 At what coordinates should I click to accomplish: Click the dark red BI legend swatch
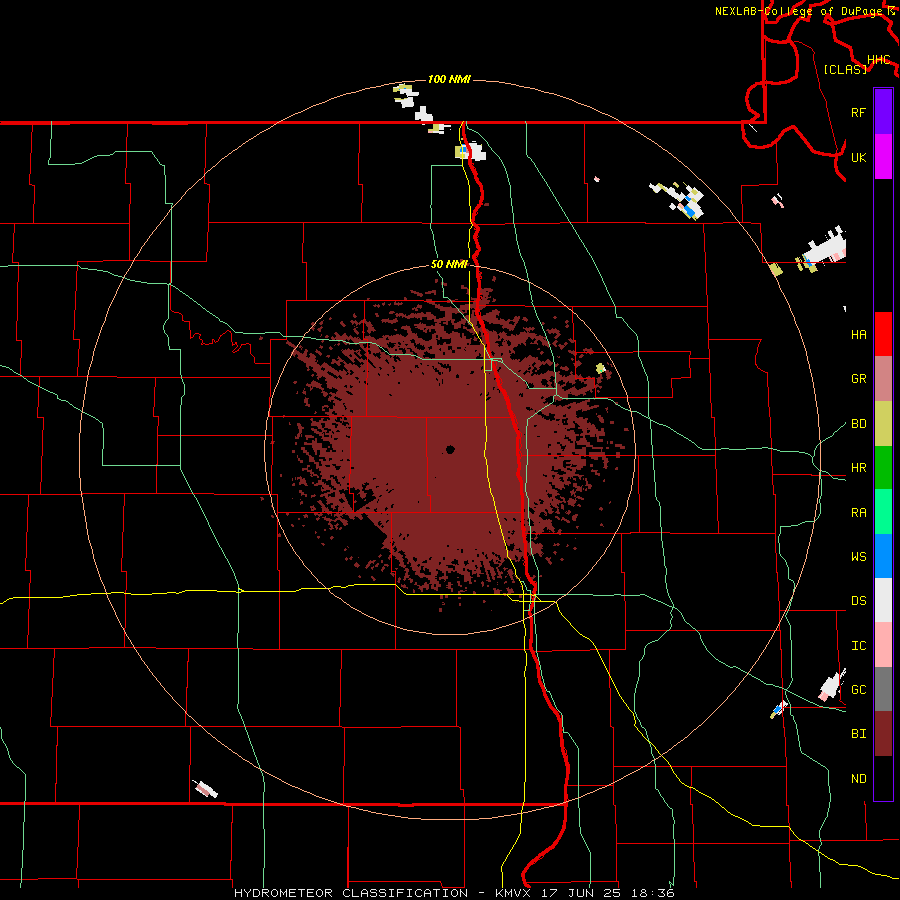click(883, 734)
